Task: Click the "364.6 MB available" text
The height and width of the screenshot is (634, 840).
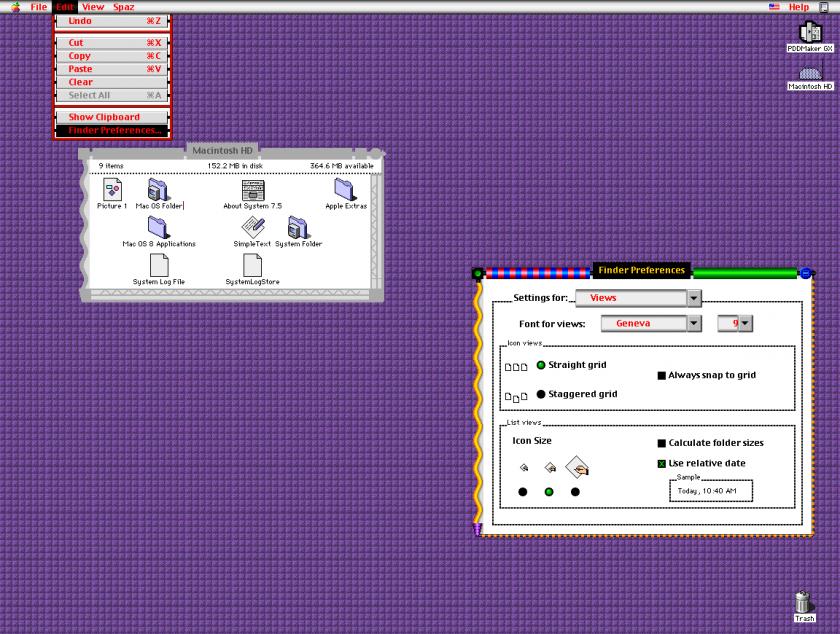Action: 342,166
